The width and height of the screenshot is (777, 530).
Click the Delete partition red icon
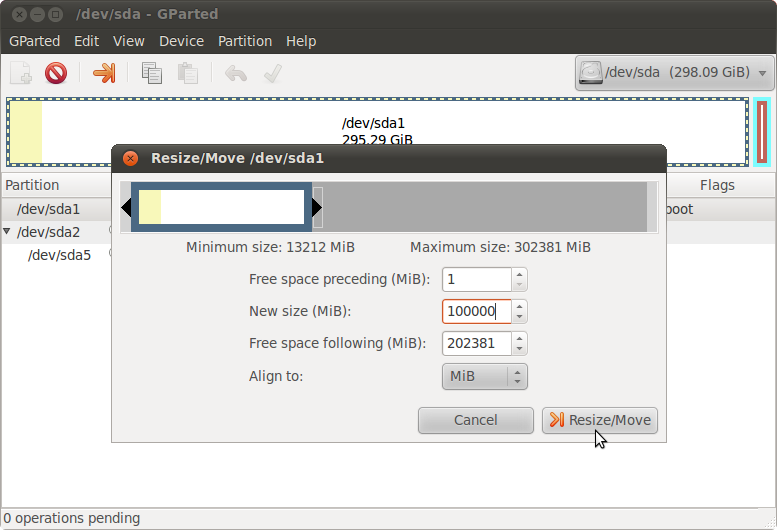[56, 73]
